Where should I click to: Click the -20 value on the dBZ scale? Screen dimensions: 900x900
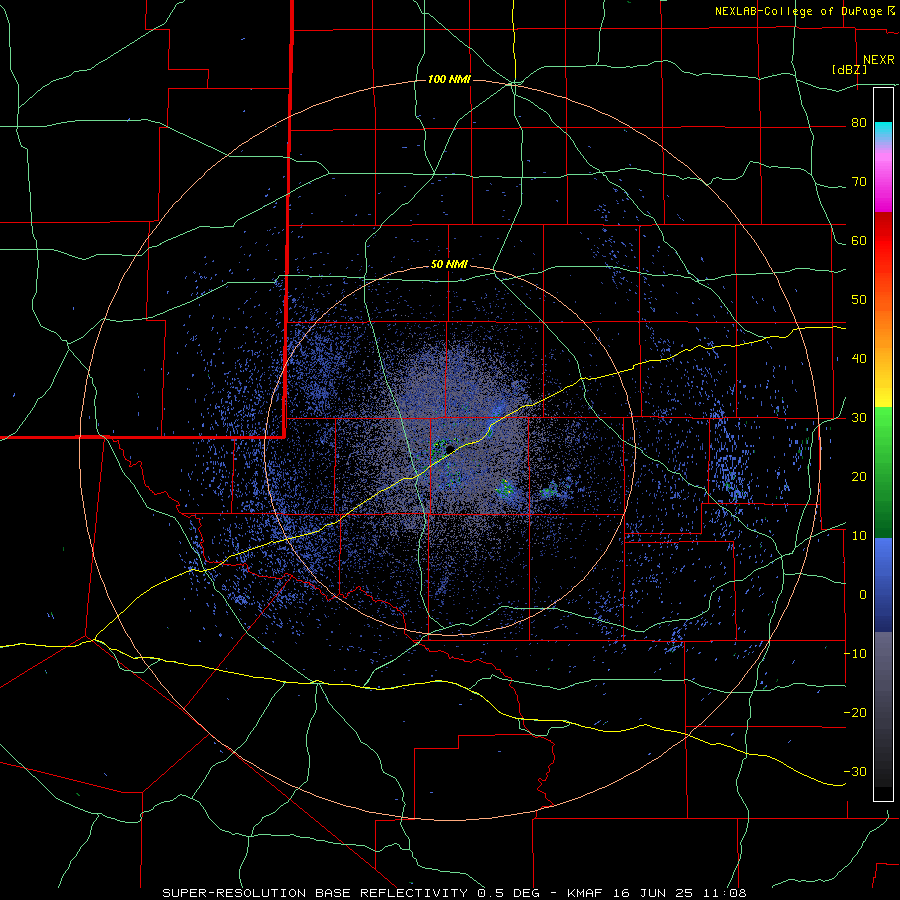tap(855, 713)
